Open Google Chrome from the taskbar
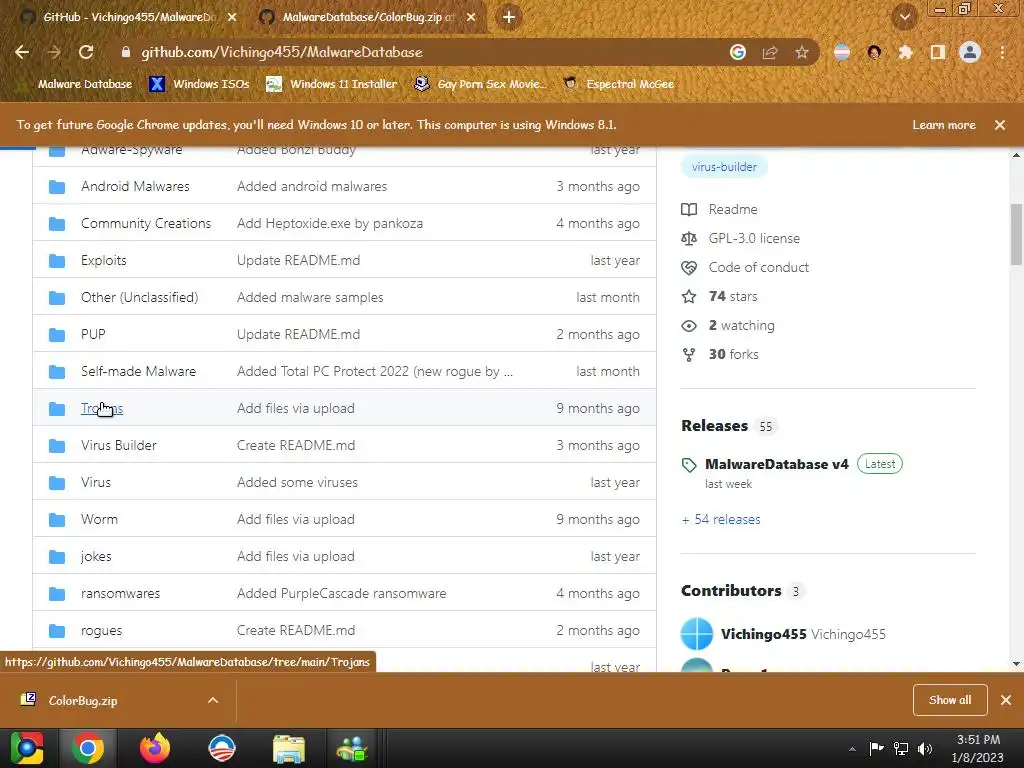 (88, 748)
